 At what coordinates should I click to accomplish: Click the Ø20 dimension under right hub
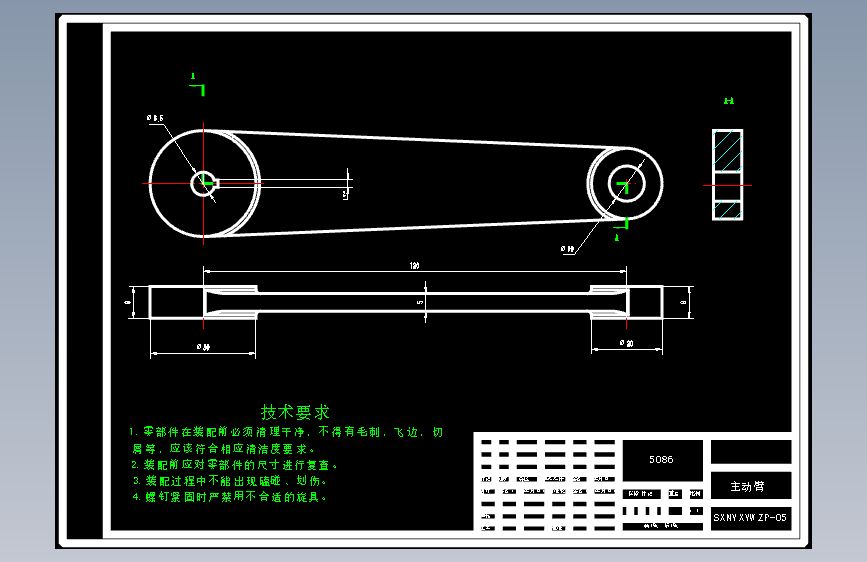pos(626,343)
